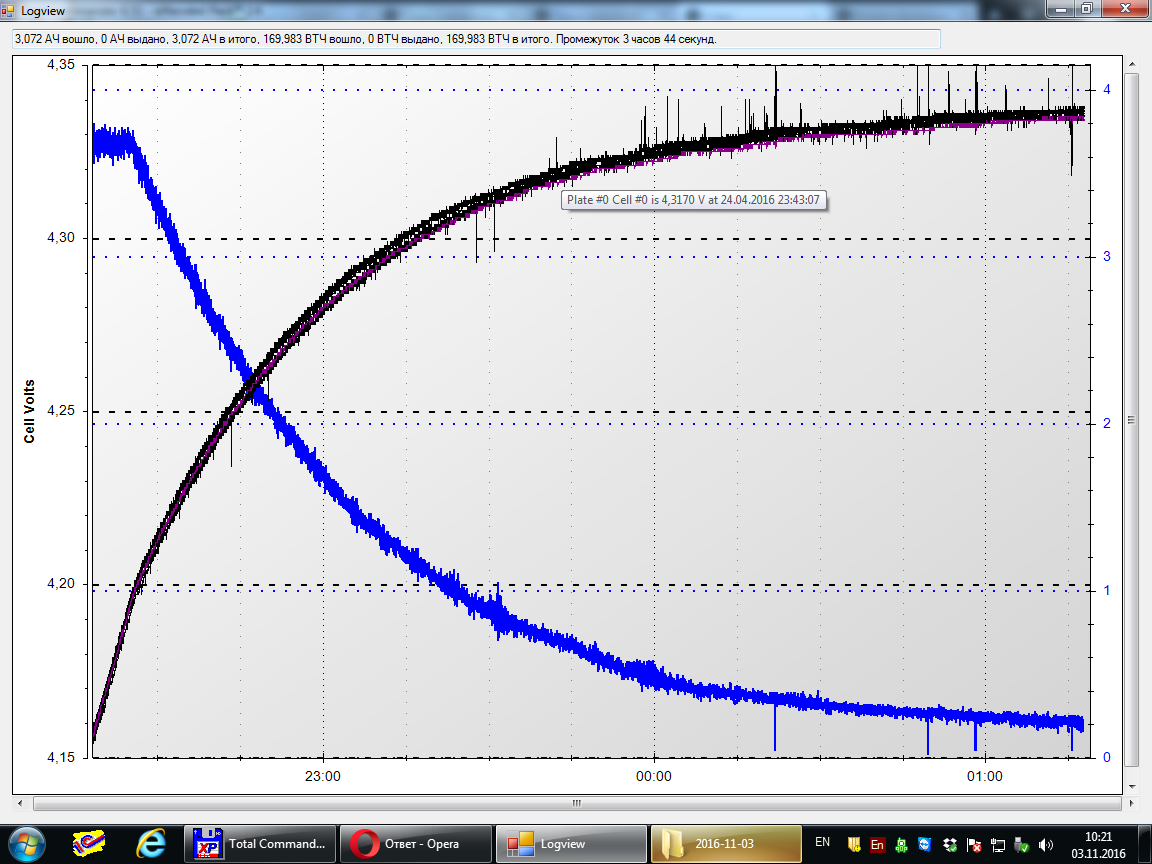
Task: Open the volume speaker tray icon
Action: point(1046,844)
